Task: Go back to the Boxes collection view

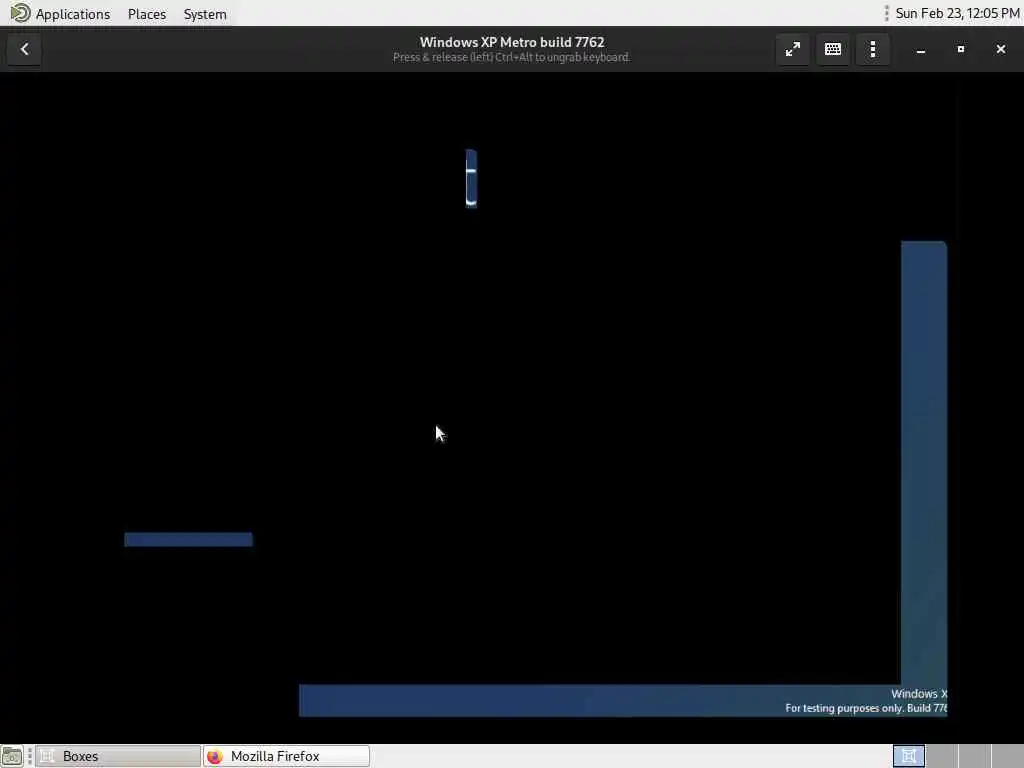Action: click(24, 49)
